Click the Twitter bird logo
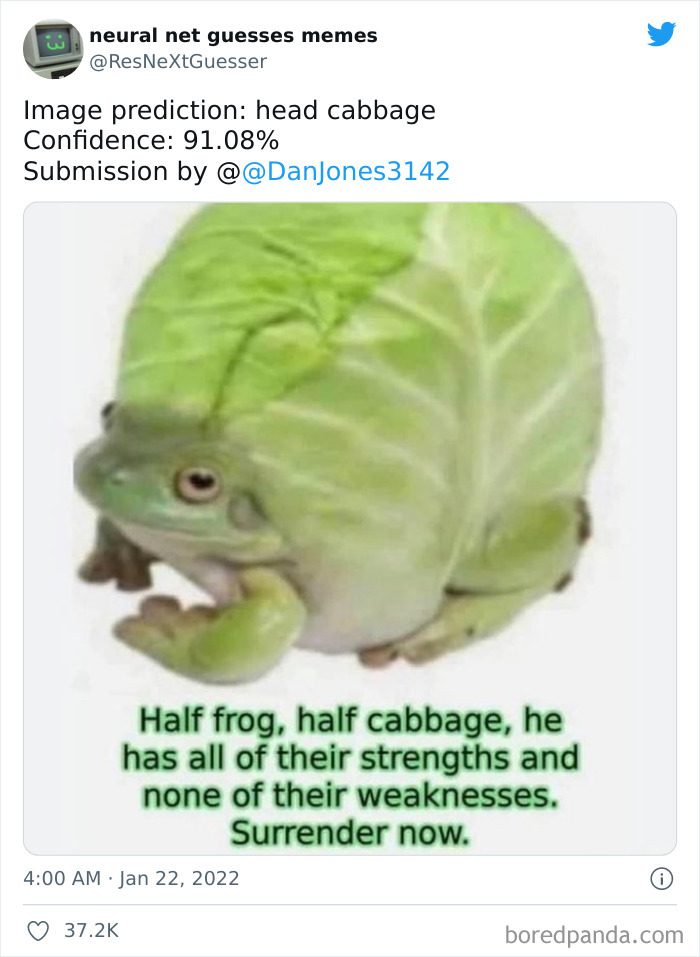This screenshot has height=957, width=700. pos(661,35)
